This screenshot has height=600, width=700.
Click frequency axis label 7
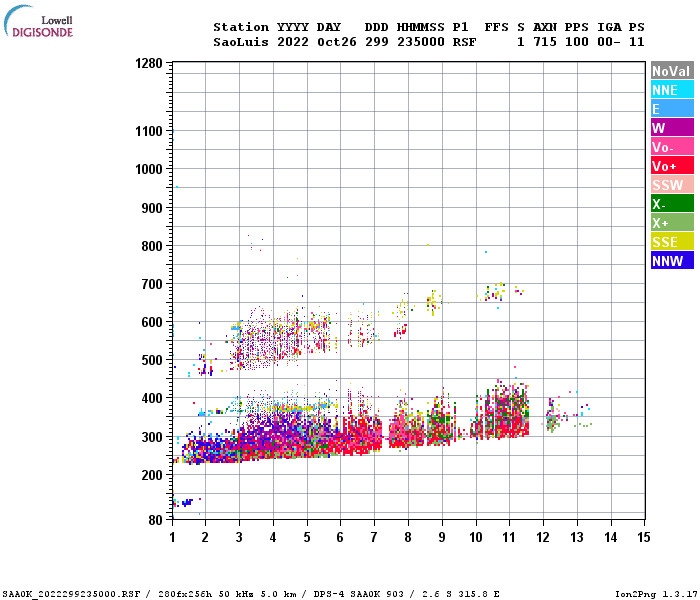[x=374, y=537]
